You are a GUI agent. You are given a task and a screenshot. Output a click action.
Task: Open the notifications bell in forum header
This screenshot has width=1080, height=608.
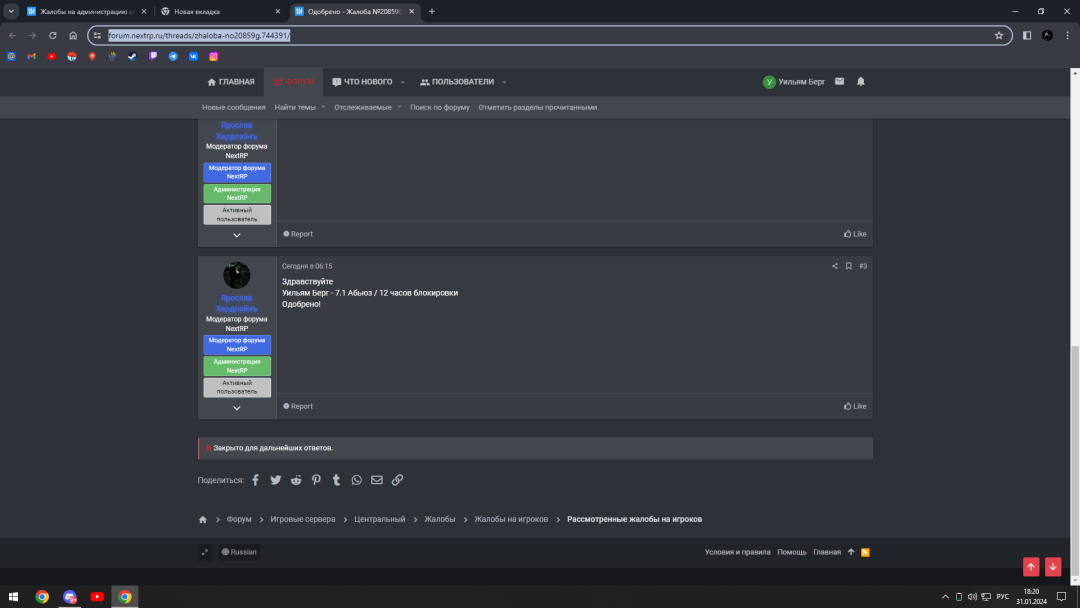tap(861, 82)
